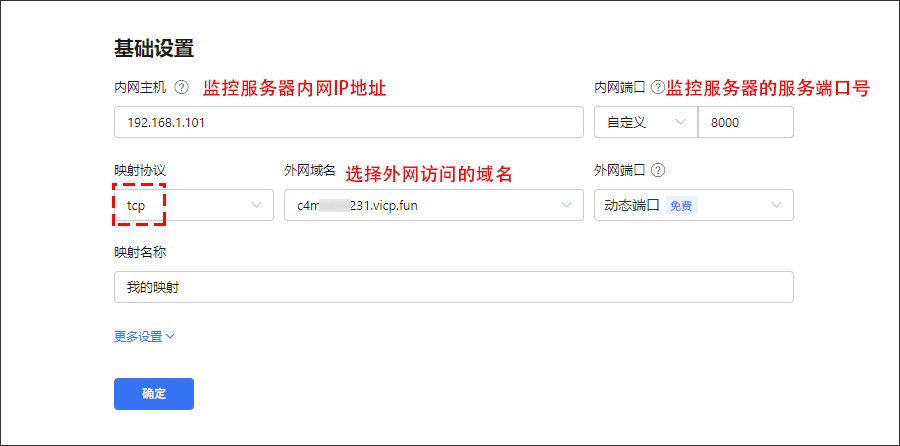Focus the 内网主机 IP address field
The image size is (900, 446).
[x=349, y=122]
